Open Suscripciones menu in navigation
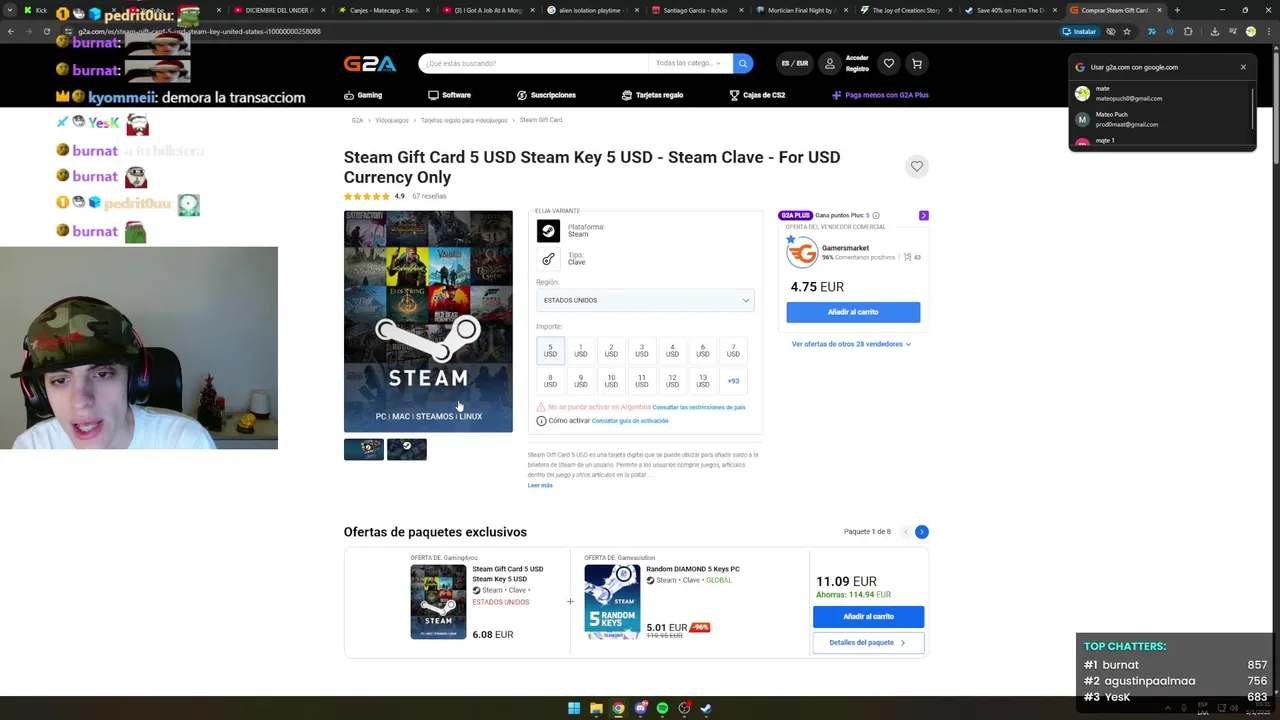The width and height of the screenshot is (1280, 720). pos(546,95)
